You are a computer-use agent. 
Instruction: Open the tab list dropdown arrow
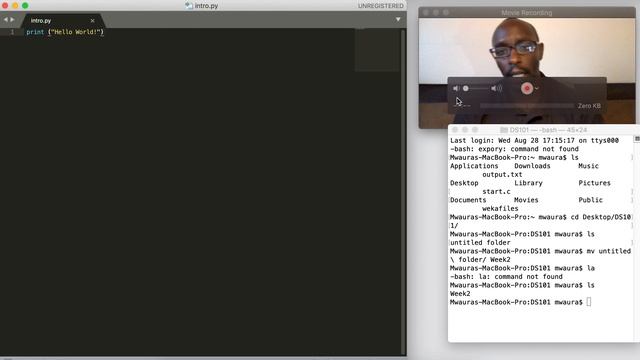click(x=398, y=19)
